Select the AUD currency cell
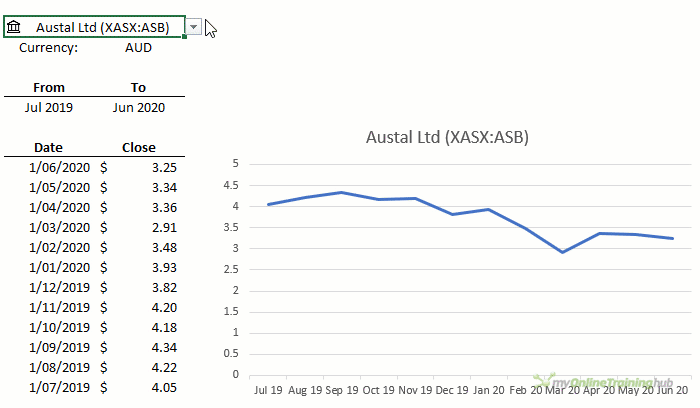The image size is (700, 408). 138,48
